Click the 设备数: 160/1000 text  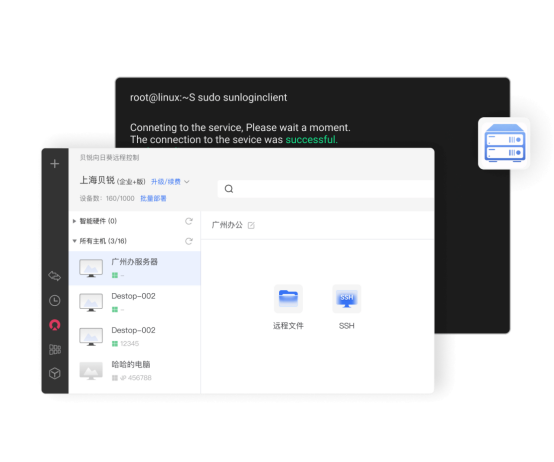click(x=107, y=198)
